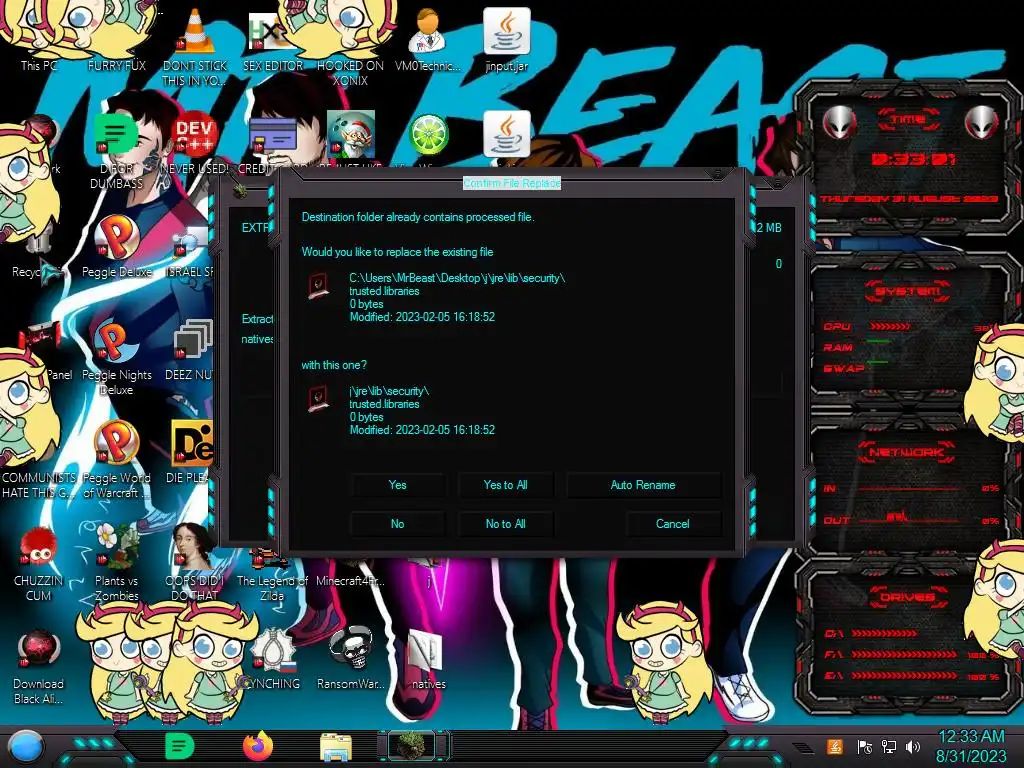
Task: Open the lime slice desktop icon
Action: [x=428, y=135]
